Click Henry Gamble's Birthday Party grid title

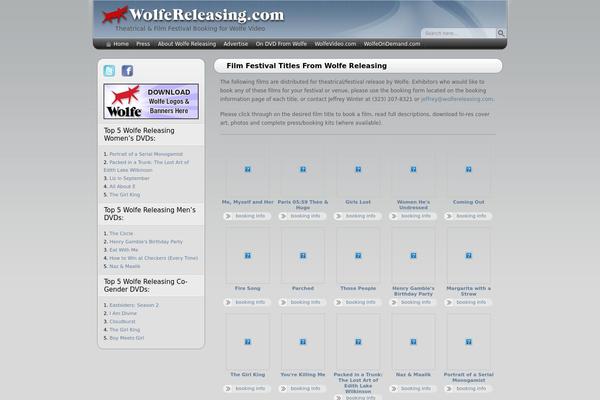point(413,291)
